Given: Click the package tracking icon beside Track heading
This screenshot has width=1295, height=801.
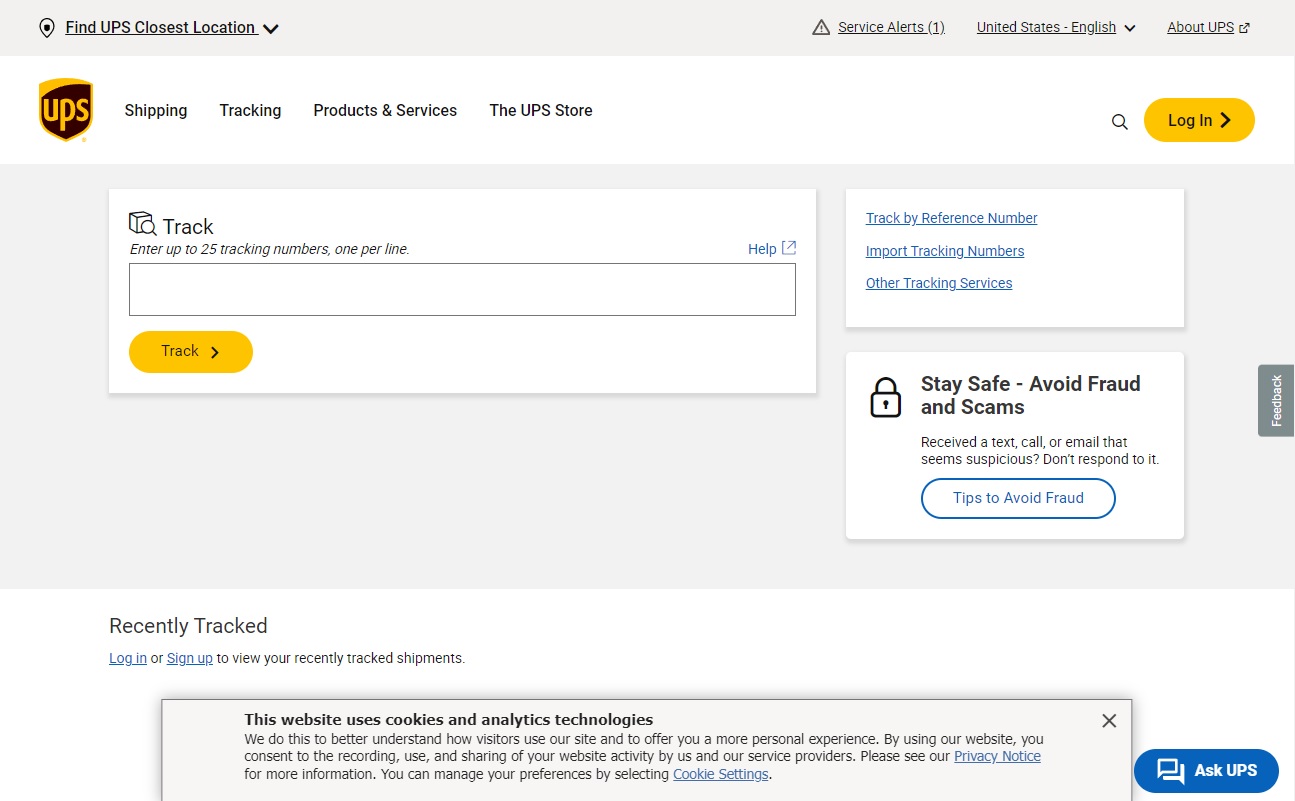Looking at the screenshot, I should 143,224.
